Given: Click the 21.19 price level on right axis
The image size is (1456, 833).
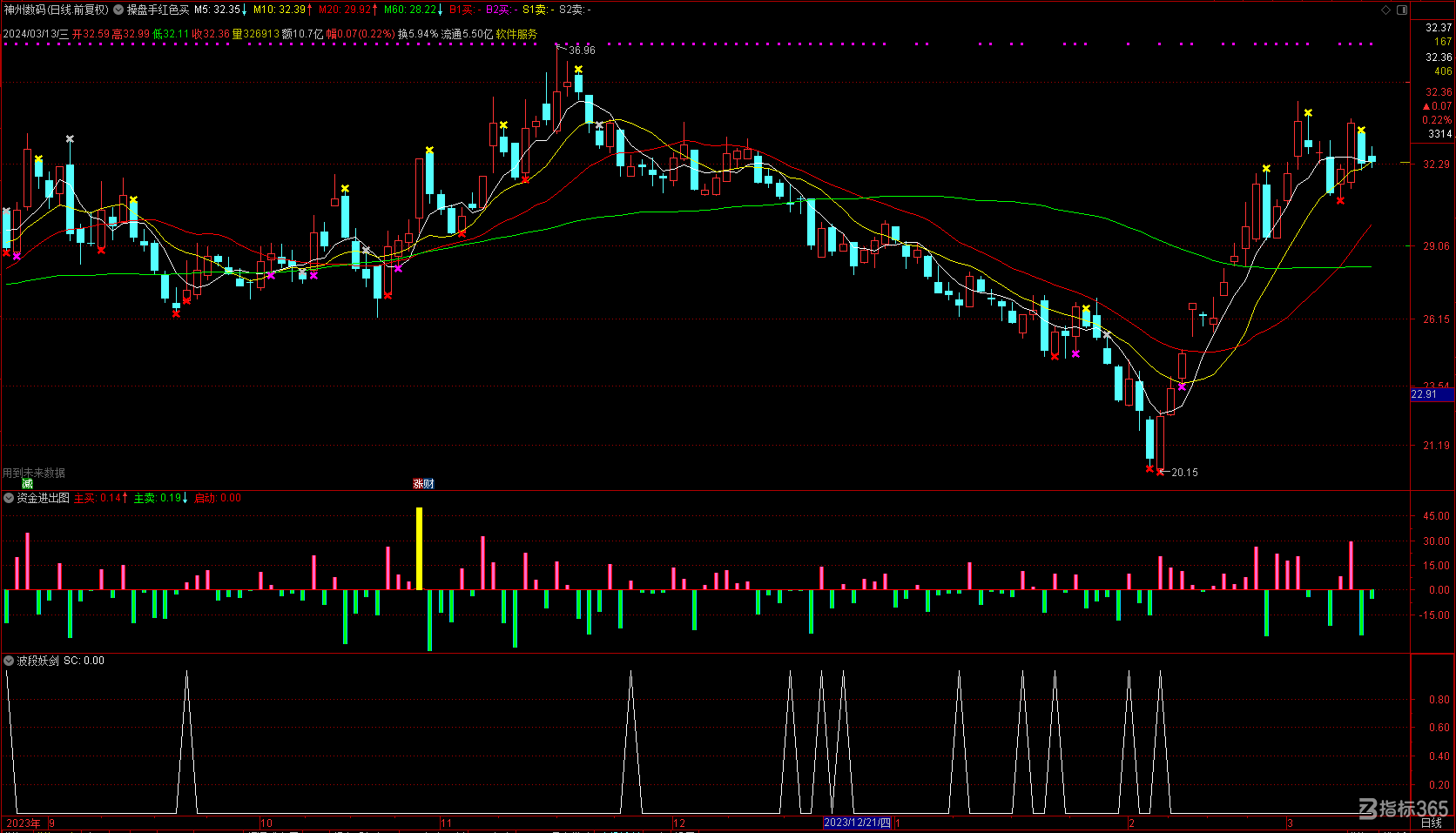Looking at the screenshot, I should point(1437,446).
